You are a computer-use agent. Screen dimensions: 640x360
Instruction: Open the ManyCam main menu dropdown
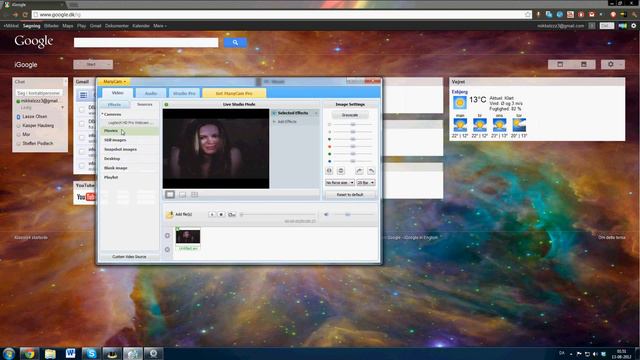tap(114, 82)
